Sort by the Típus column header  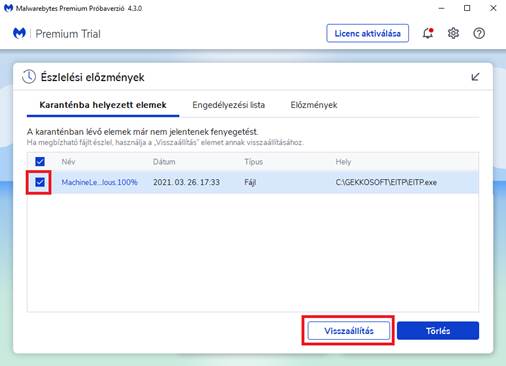tap(254, 162)
